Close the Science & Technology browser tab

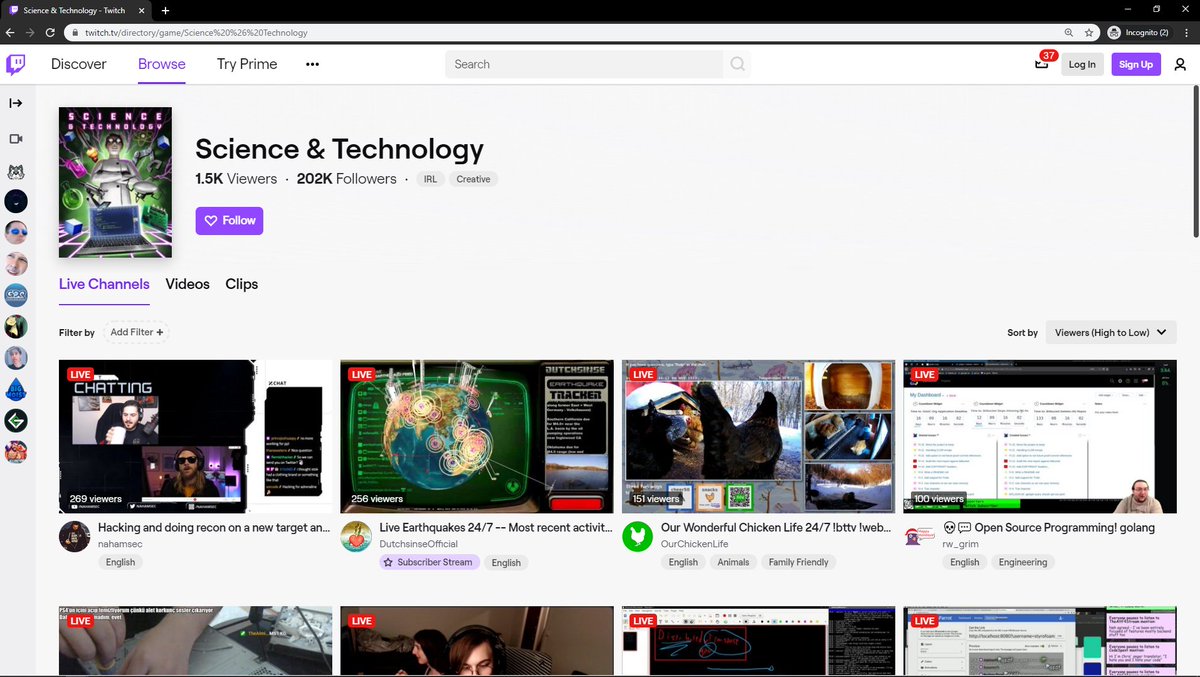click(x=143, y=10)
